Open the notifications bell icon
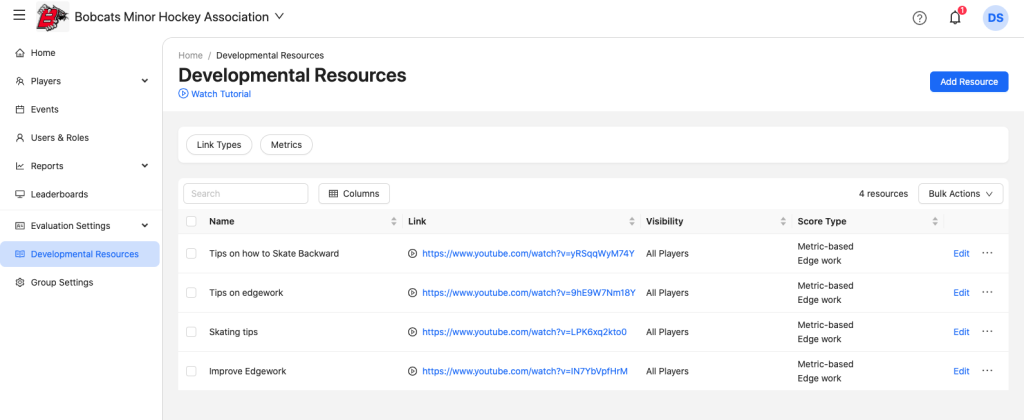Screen dimensions: 1024x420 pos(955,18)
